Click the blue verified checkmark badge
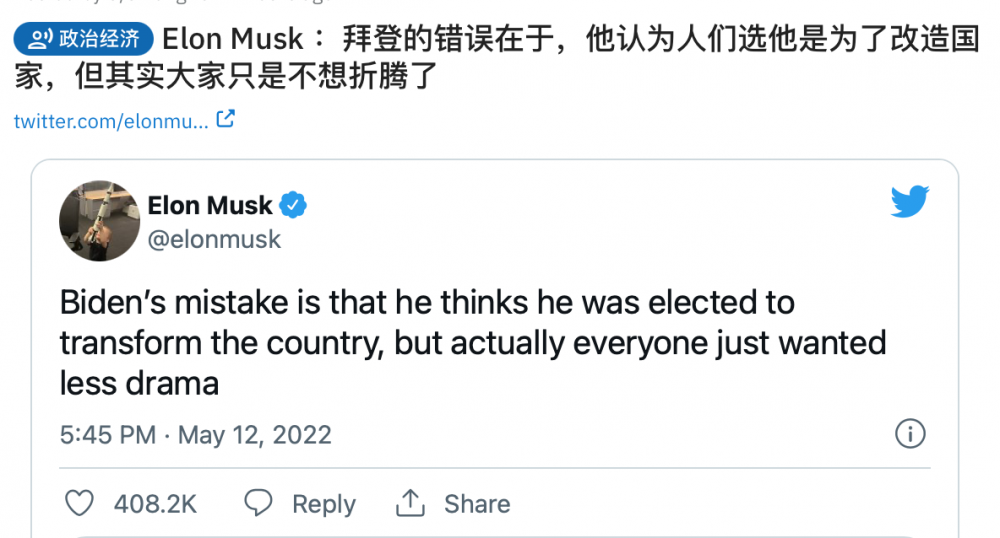1000x538 pixels. coord(293,206)
